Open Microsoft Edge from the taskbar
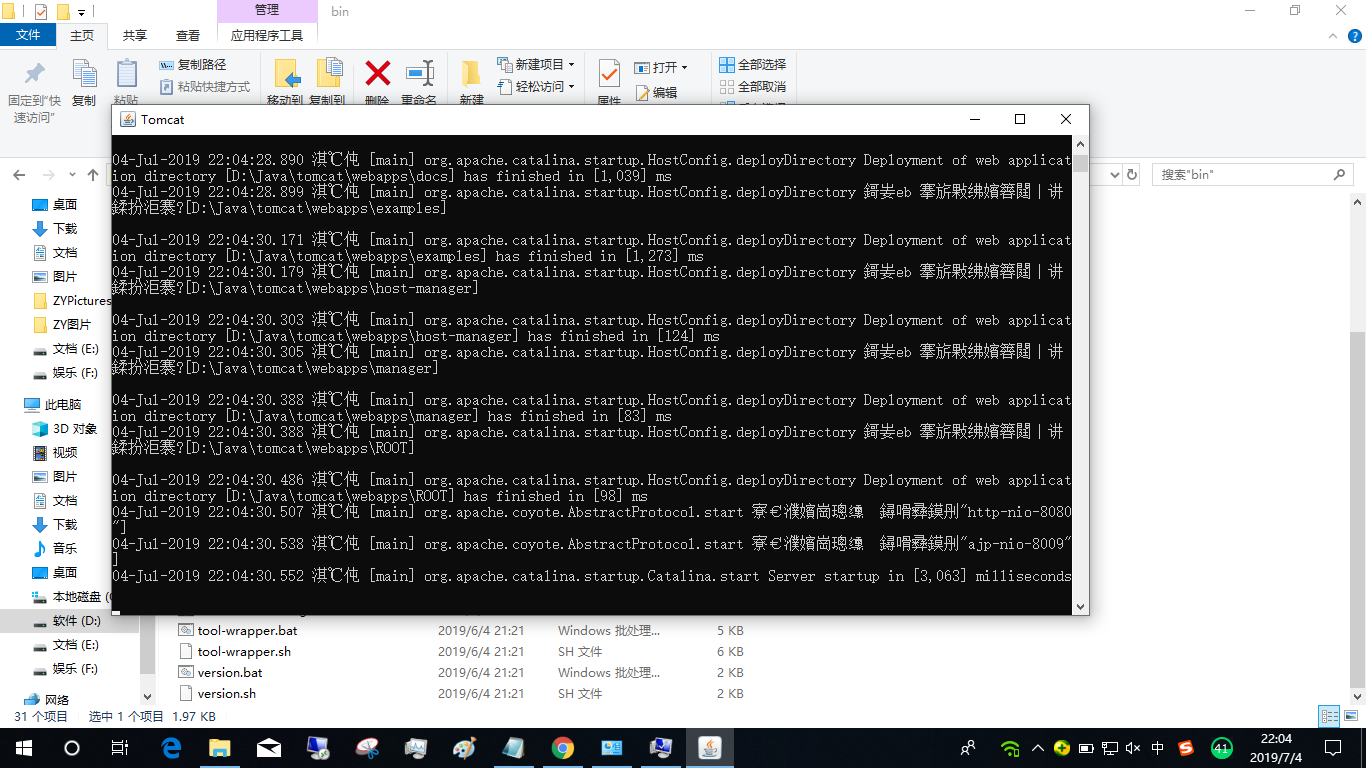 171,748
